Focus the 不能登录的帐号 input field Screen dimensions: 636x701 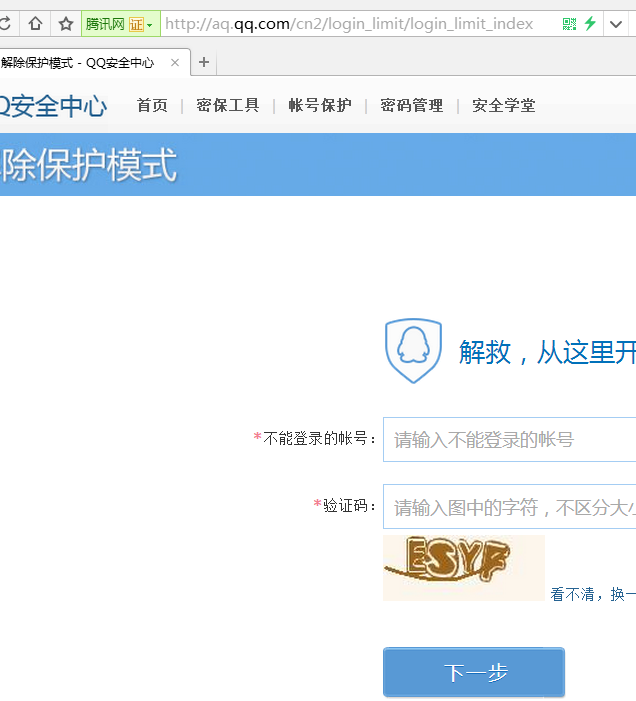click(x=510, y=439)
